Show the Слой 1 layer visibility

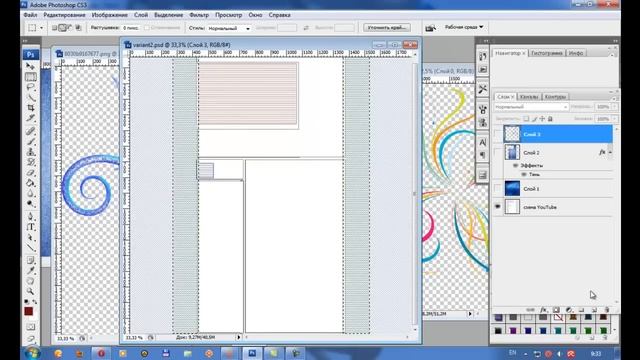coord(497,189)
